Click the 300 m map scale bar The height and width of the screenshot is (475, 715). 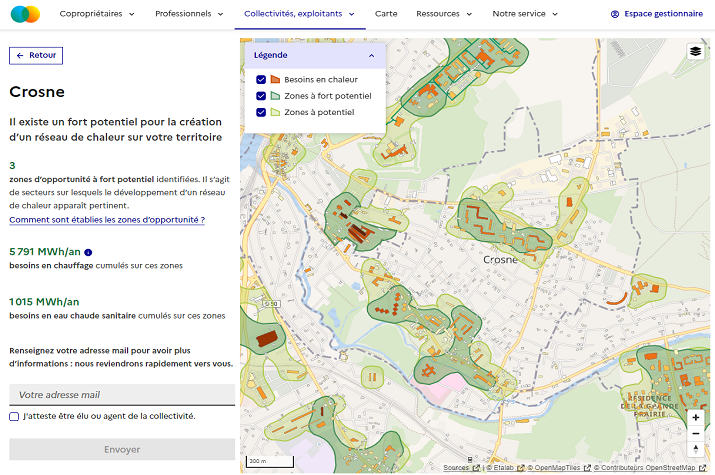pyautogui.click(x=270, y=461)
